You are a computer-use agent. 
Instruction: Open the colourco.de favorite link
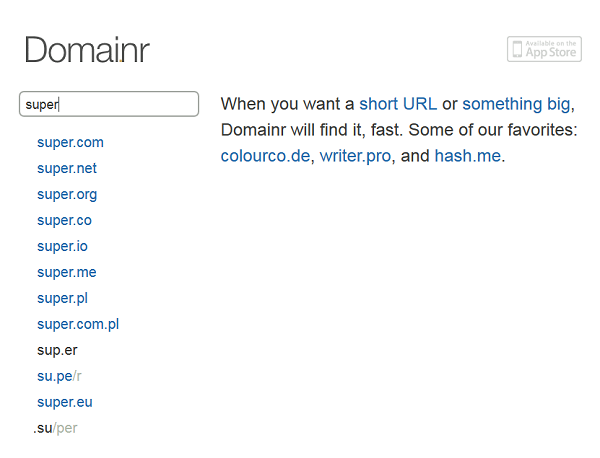coord(265,156)
